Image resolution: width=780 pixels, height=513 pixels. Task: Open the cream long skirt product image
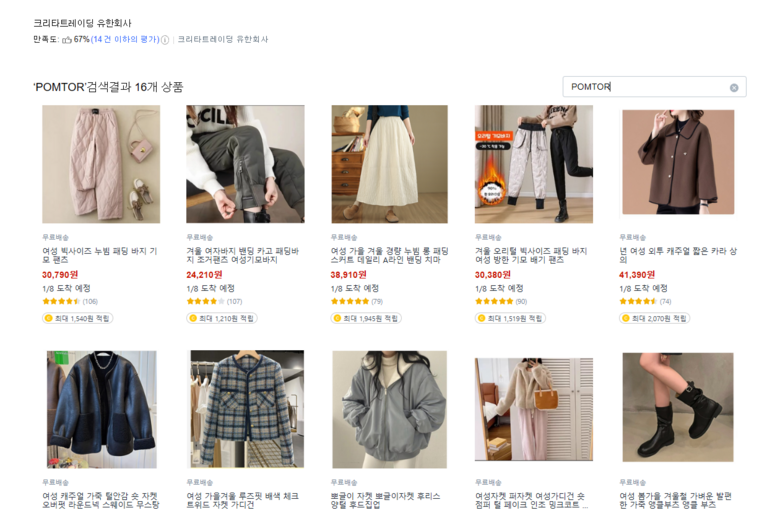(389, 164)
